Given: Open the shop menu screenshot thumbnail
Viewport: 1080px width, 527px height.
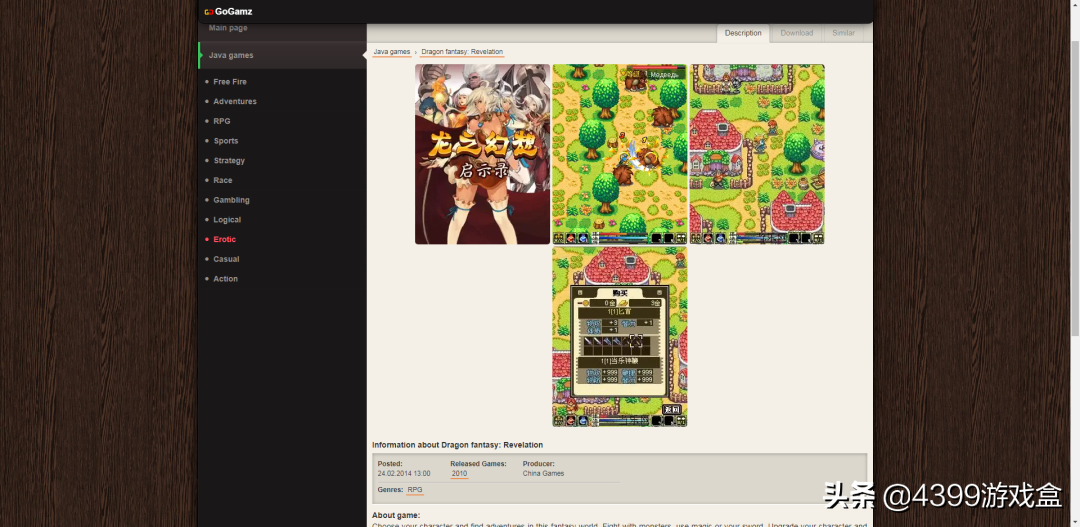Looking at the screenshot, I should (x=620, y=337).
